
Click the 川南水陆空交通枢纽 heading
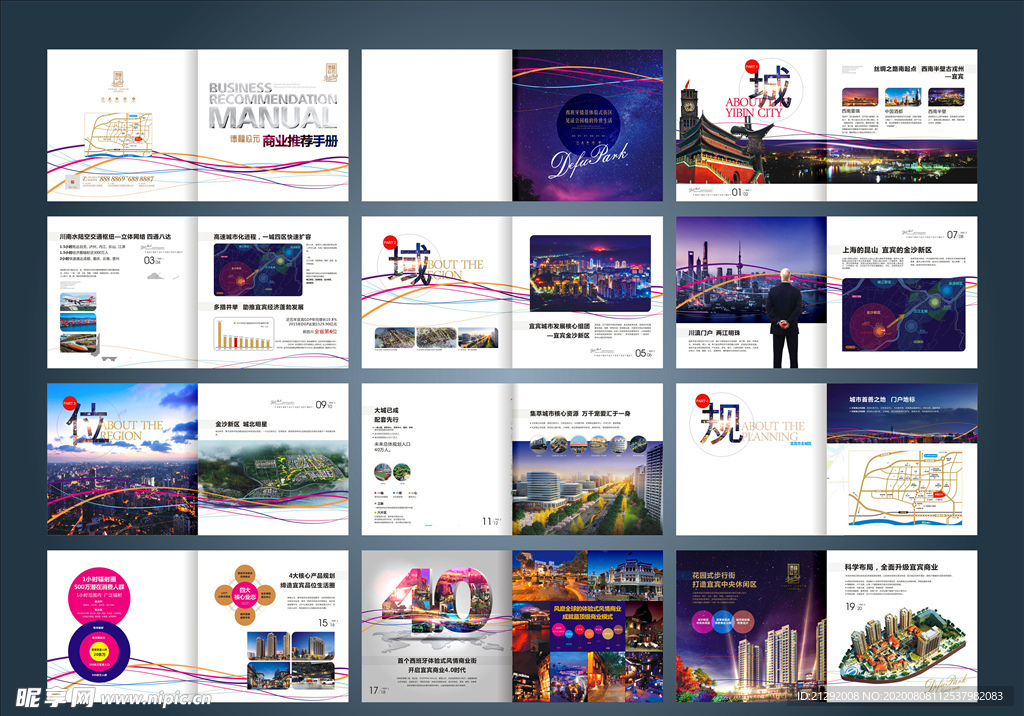click(115, 236)
